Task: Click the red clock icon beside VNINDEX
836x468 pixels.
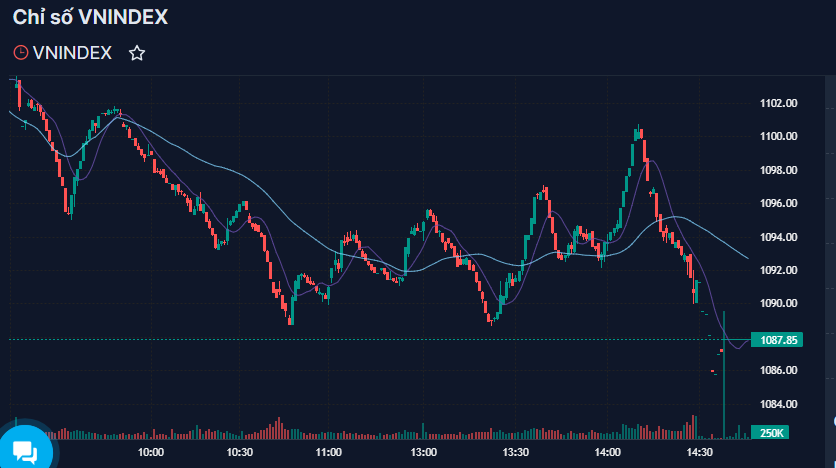Action: pos(21,53)
